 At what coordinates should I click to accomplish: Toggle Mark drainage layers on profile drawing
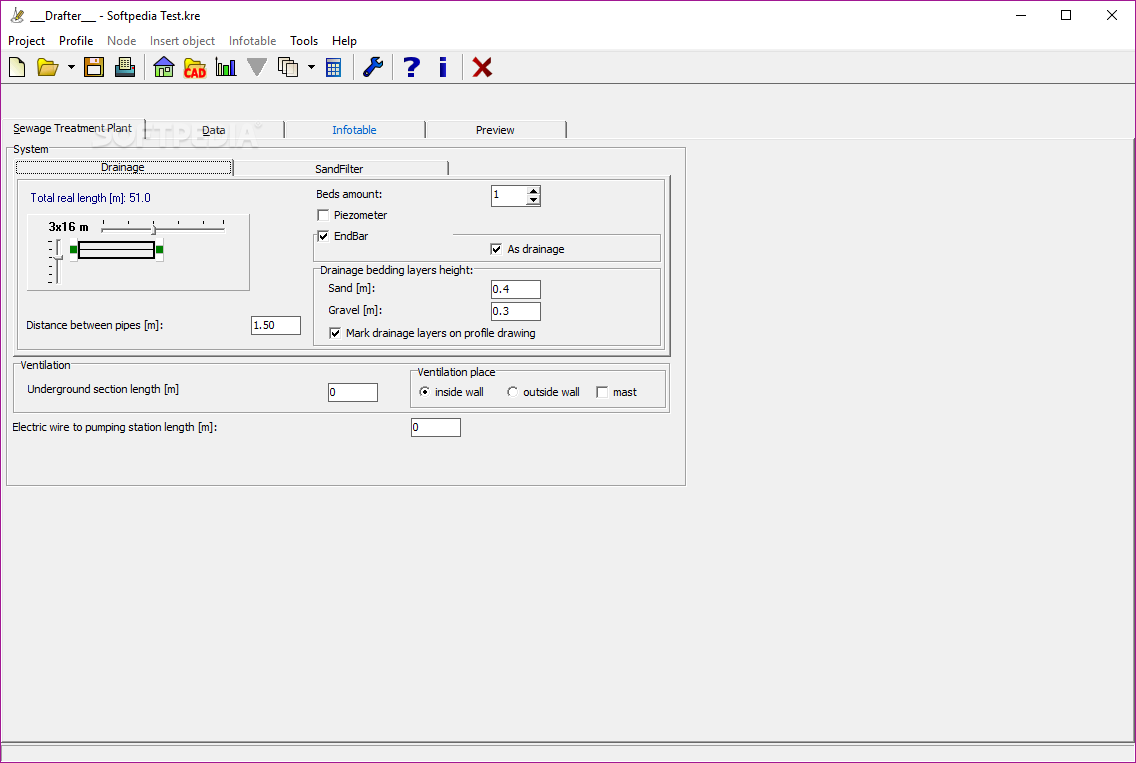click(335, 333)
